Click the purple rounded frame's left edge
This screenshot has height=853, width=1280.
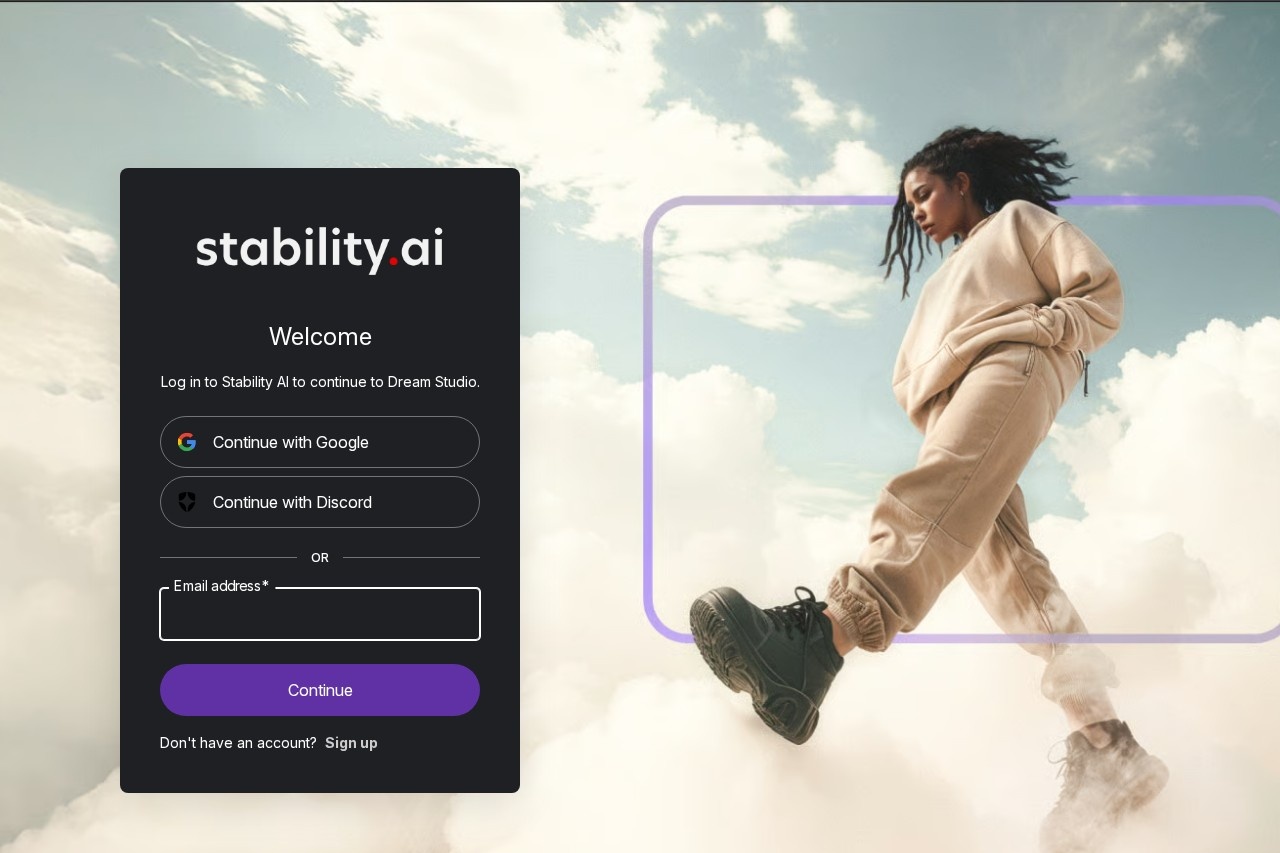click(648, 420)
